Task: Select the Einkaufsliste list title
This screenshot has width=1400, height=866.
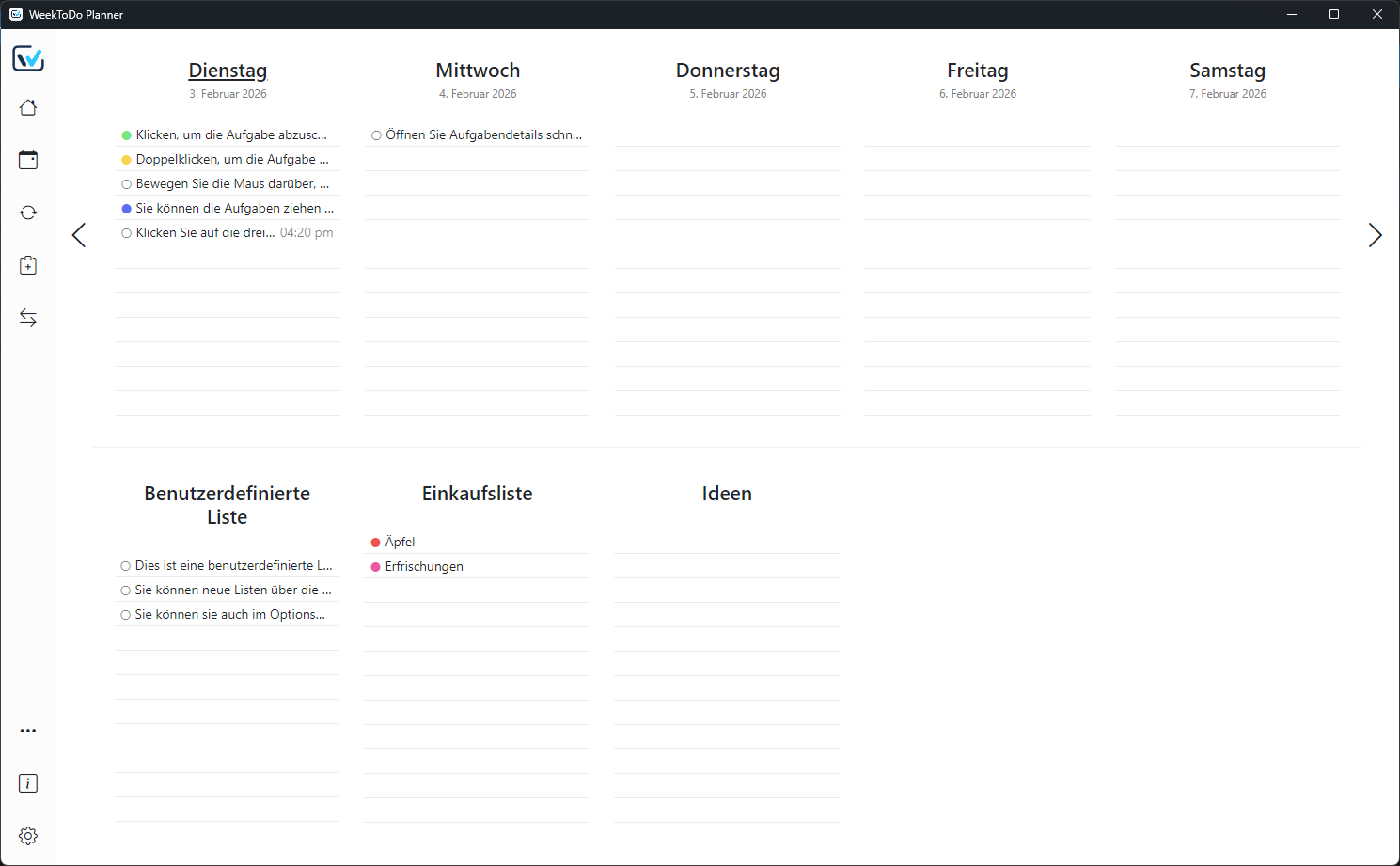Action: (x=477, y=494)
